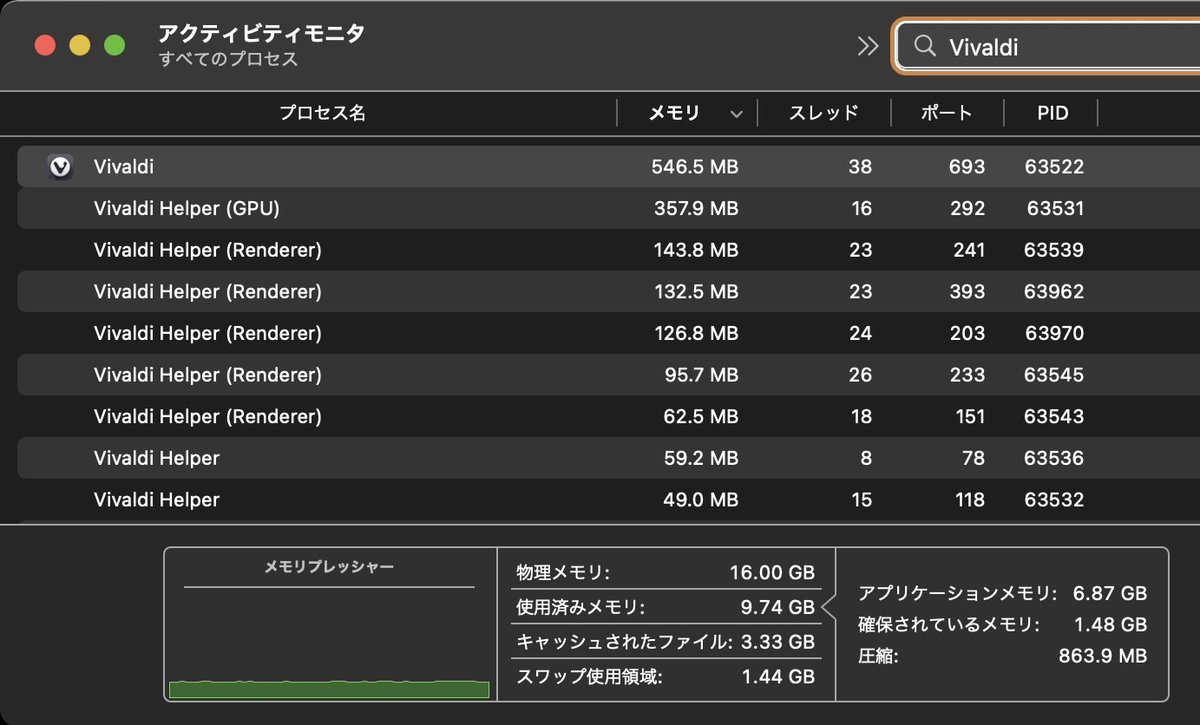Screen dimensions: 1200x725
Task: Click the Vivaldi app icon in process list
Action: (60, 167)
